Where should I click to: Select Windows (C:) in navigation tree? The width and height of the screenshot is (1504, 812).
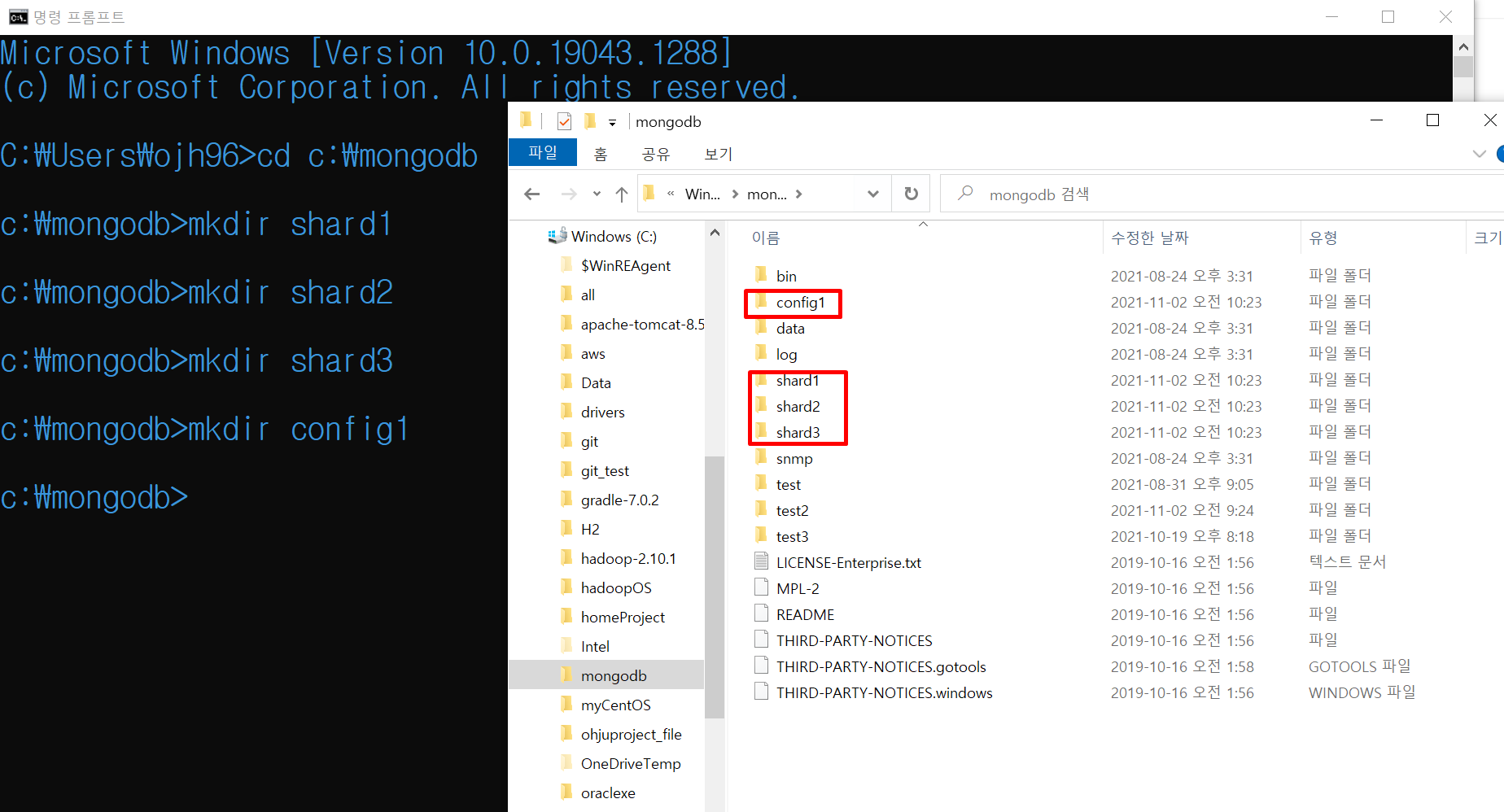coord(613,237)
